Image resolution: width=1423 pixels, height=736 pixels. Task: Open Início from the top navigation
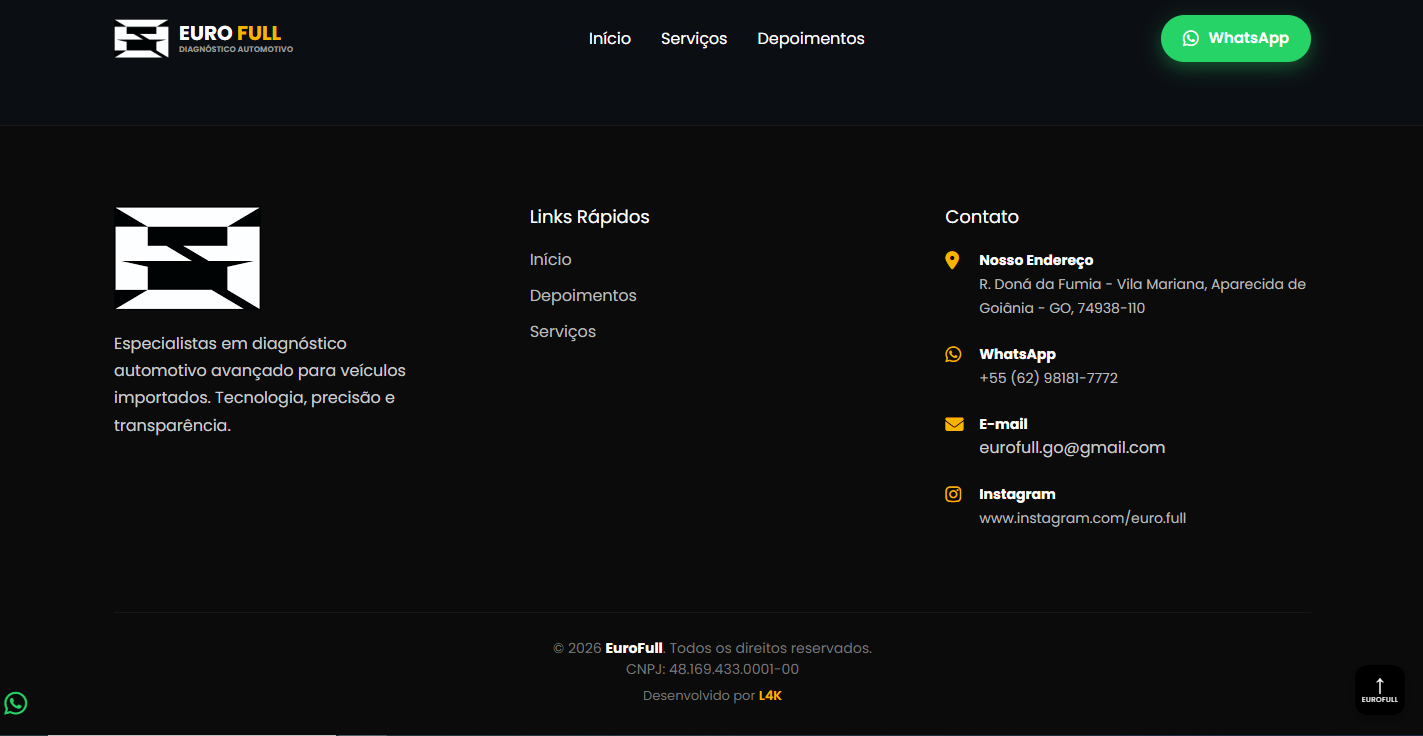click(x=610, y=38)
